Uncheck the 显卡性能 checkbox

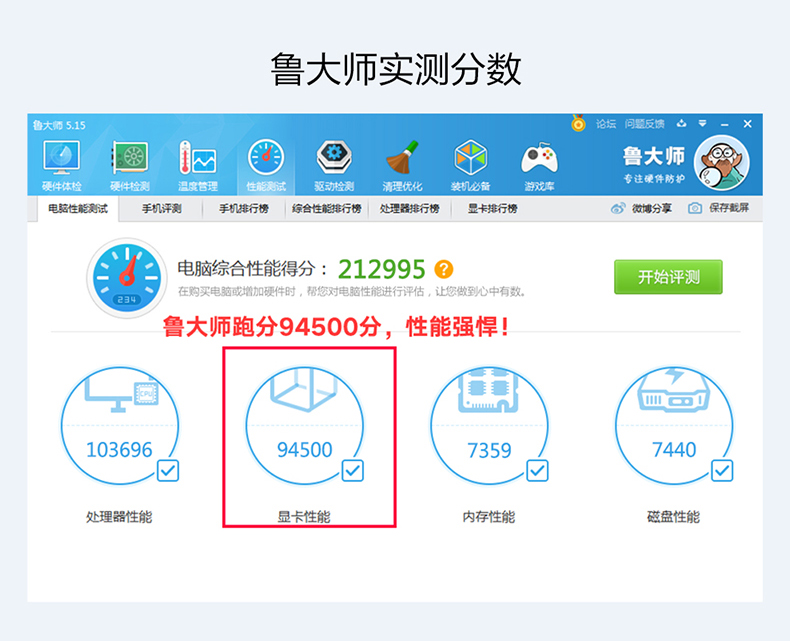coord(353,471)
